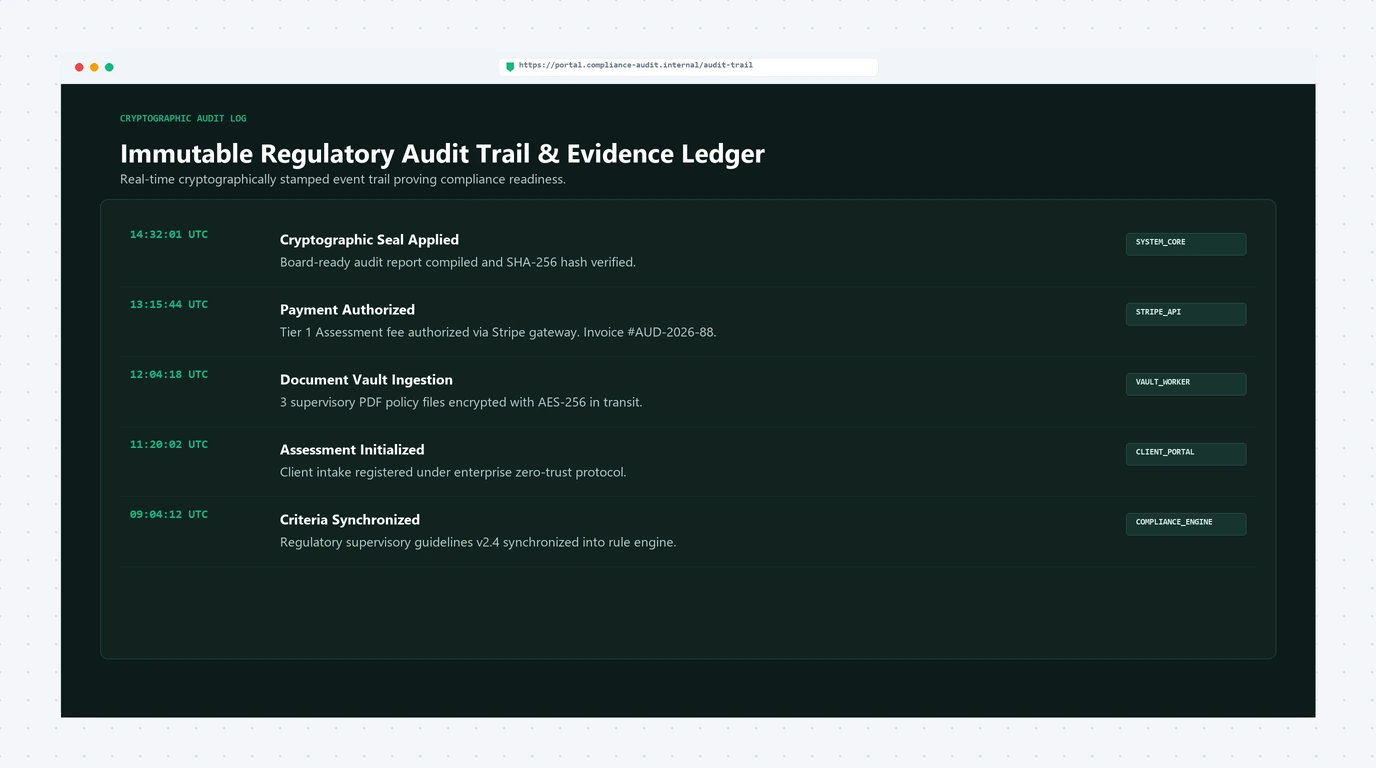1376x768 pixels.
Task: Click the yellow window minimize dot
Action: 94,67
